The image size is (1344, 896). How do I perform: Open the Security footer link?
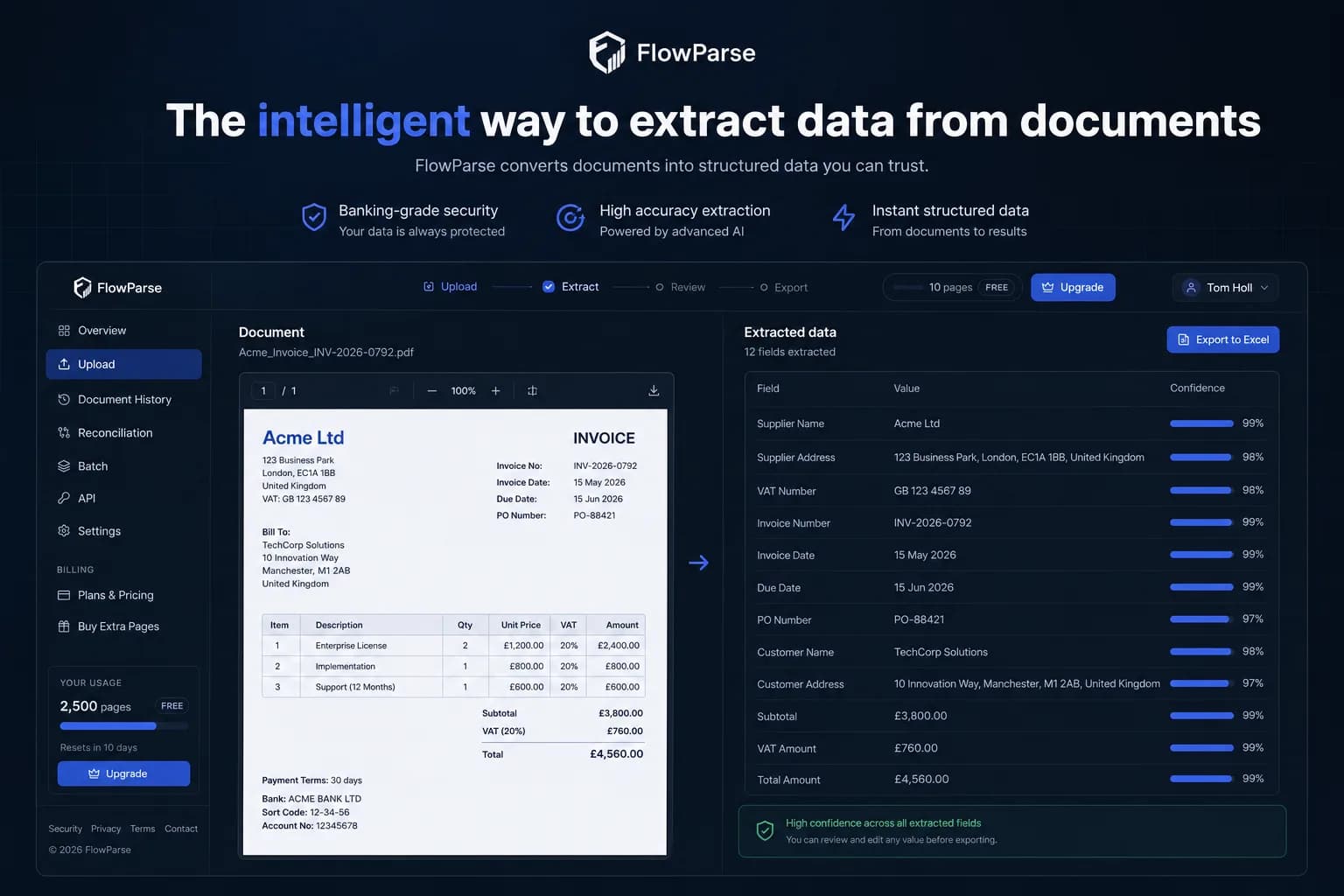(65, 829)
